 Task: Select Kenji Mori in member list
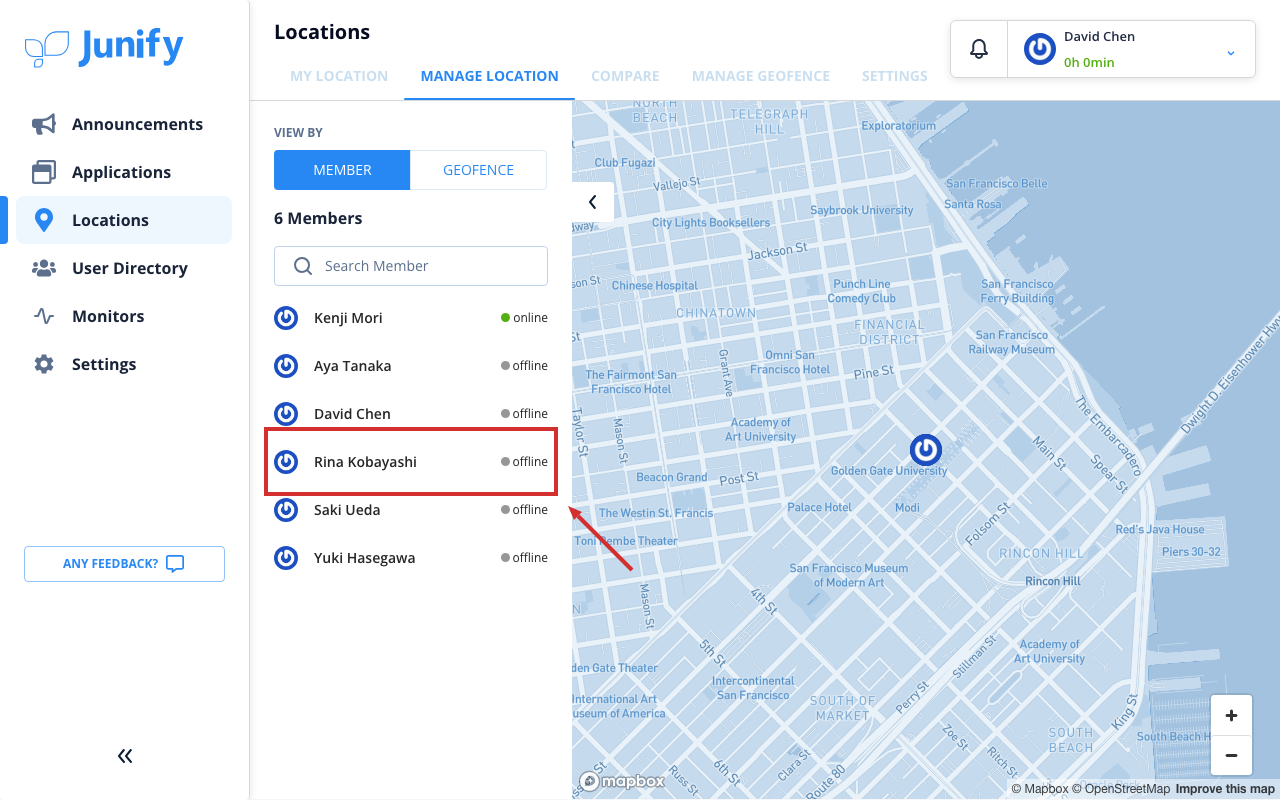411,318
